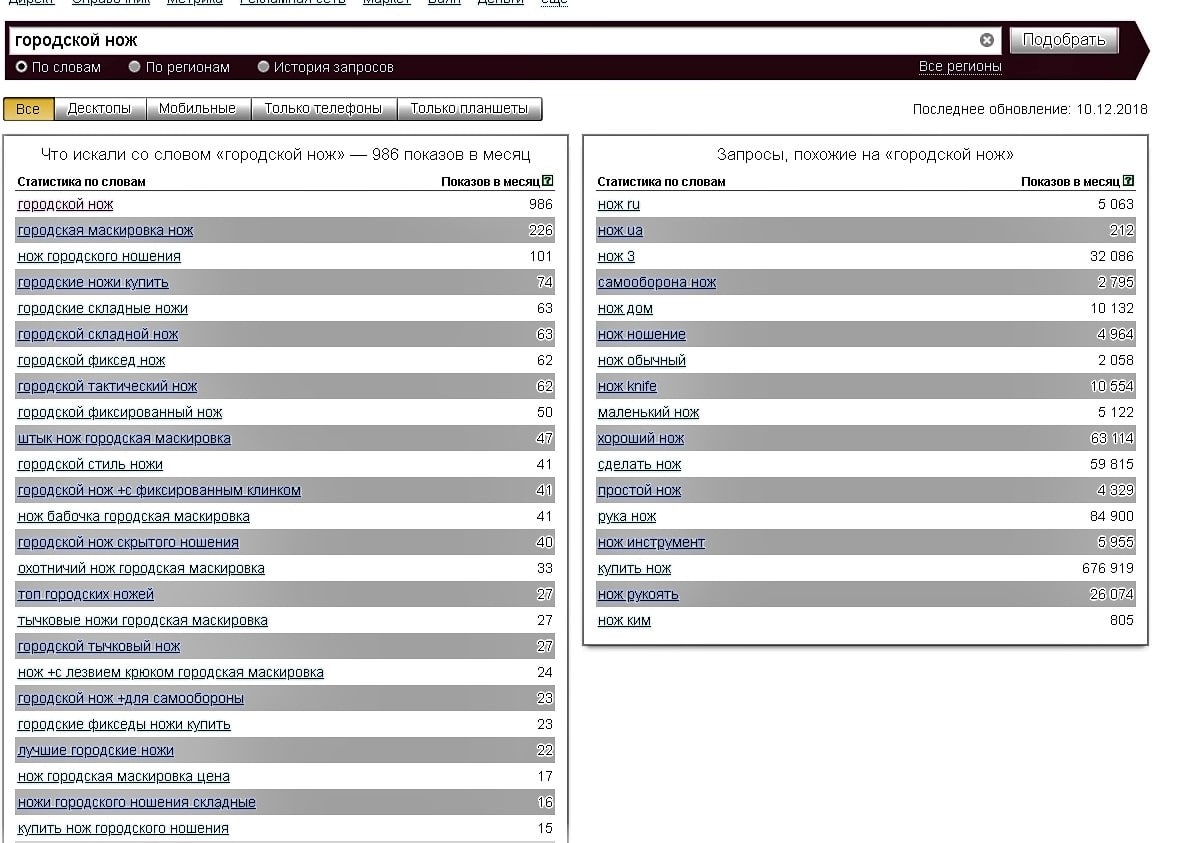
Task: Open the 'городская маскировка нож' link
Action: click(105, 230)
